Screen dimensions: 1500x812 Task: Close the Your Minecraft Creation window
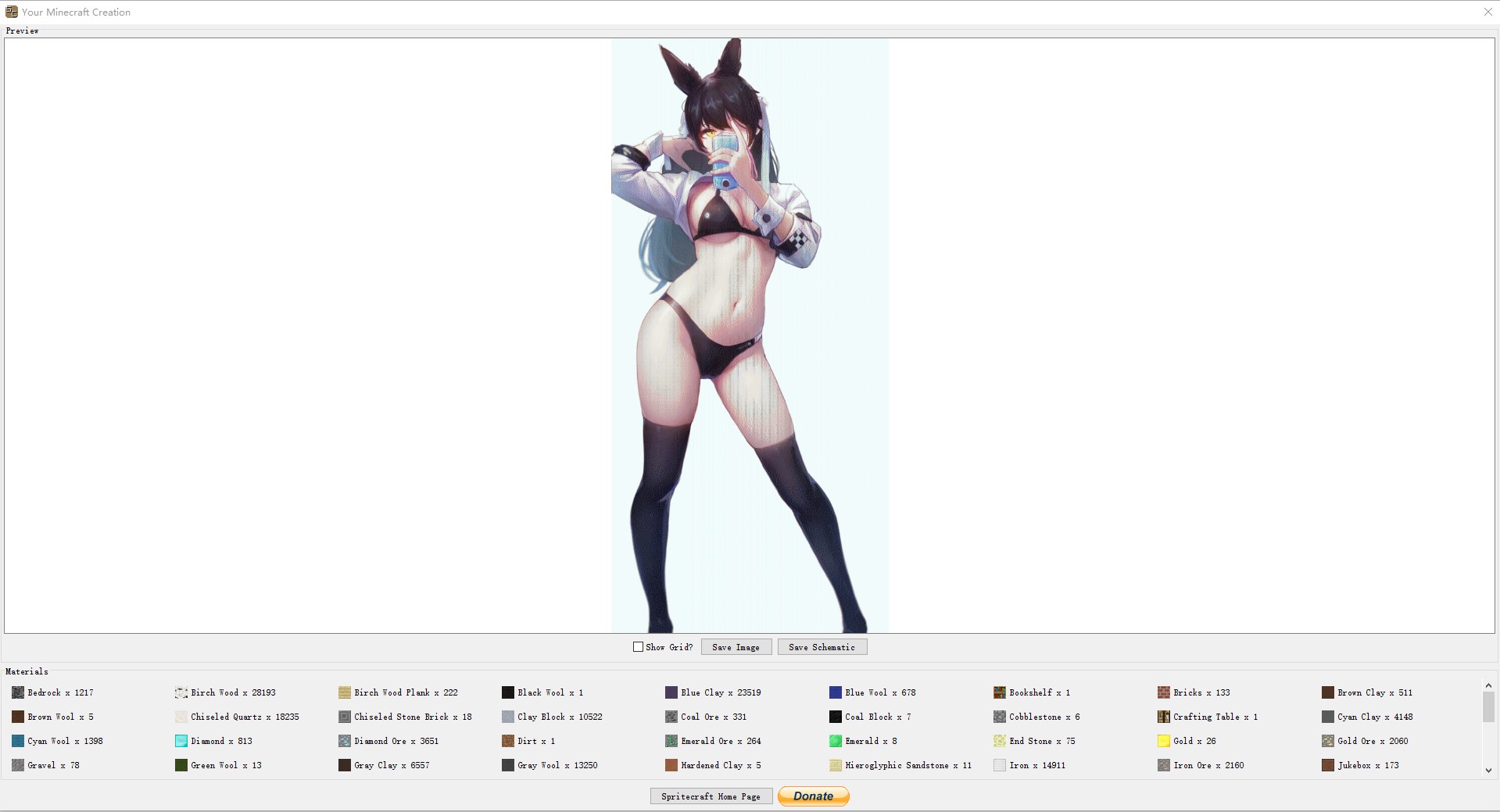coord(1488,12)
